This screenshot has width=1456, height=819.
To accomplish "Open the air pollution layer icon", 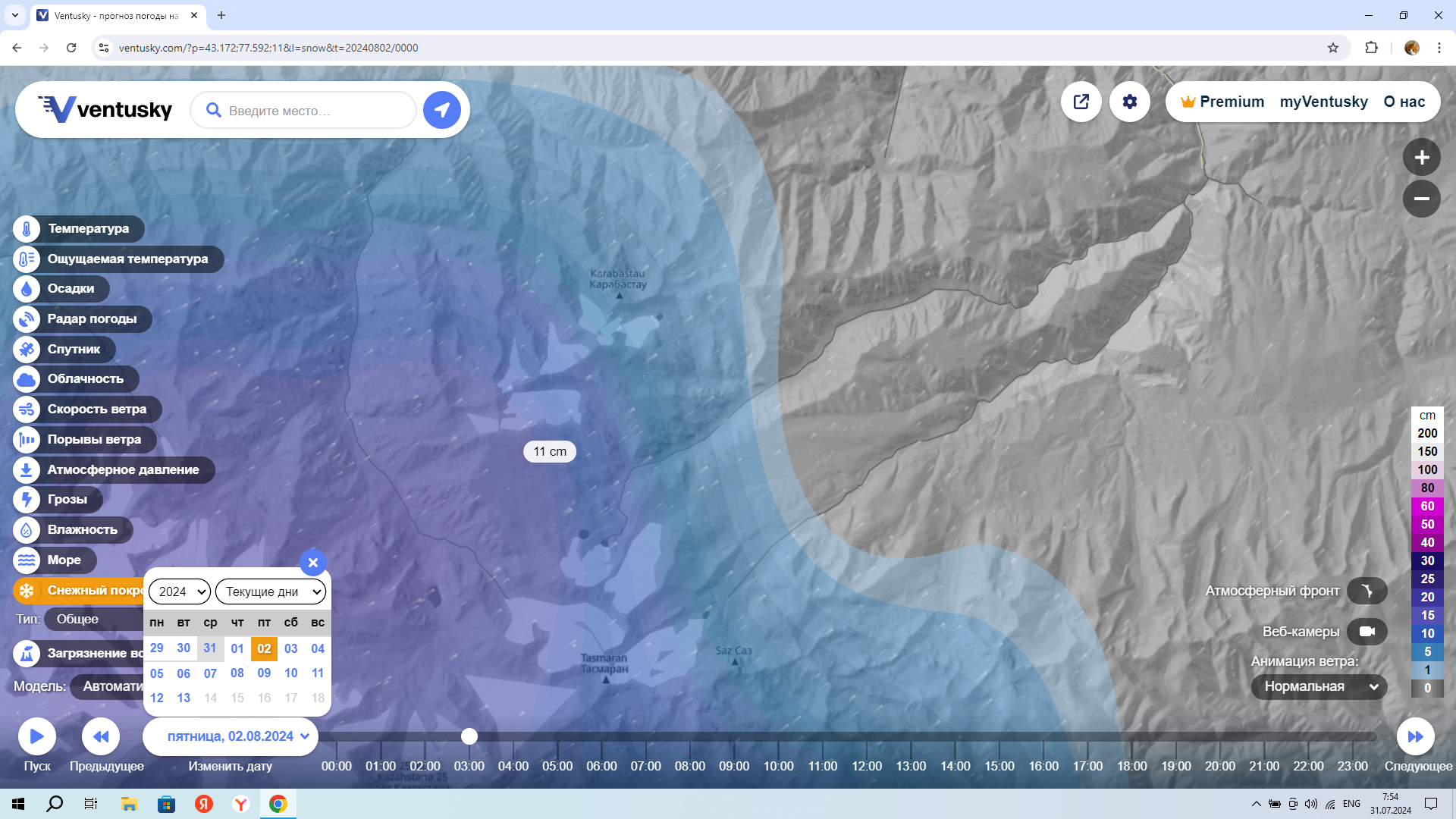I will [x=27, y=653].
